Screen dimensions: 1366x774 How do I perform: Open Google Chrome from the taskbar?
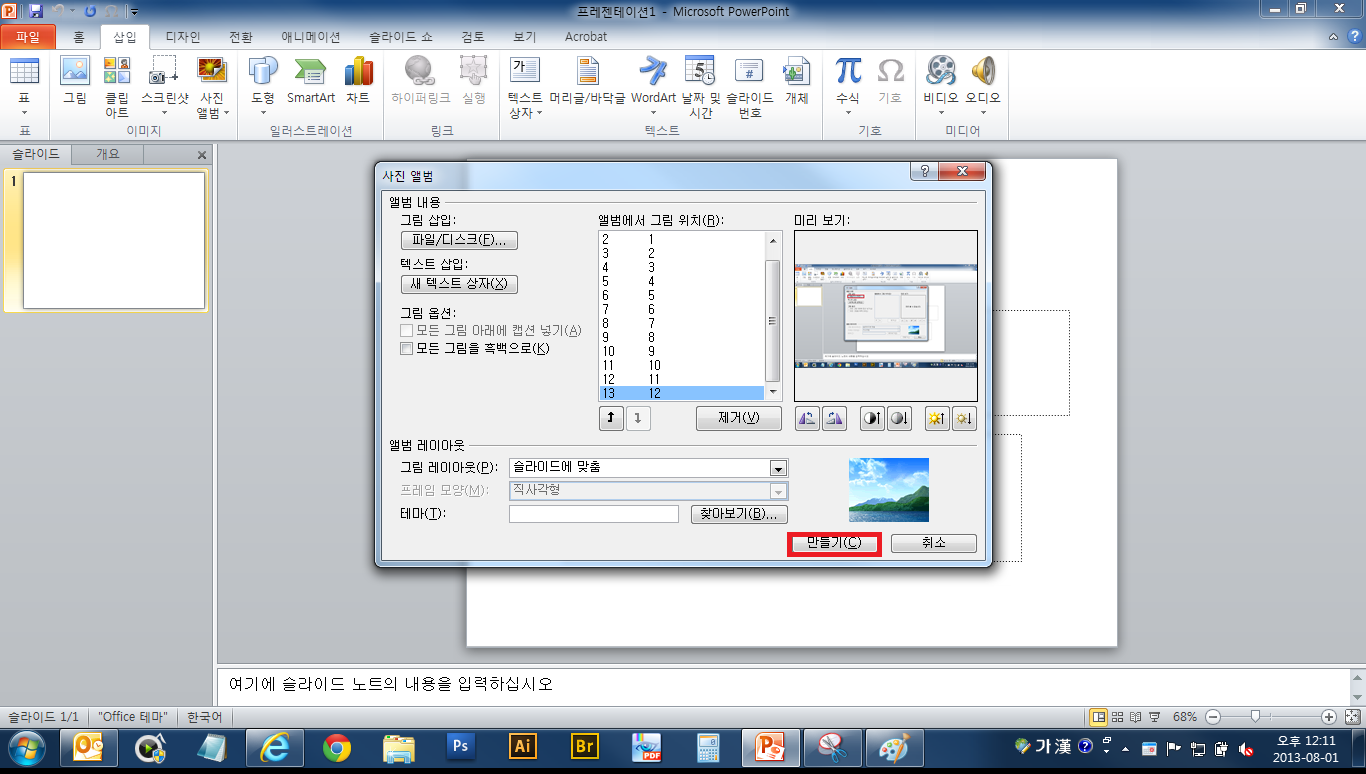tap(337, 747)
